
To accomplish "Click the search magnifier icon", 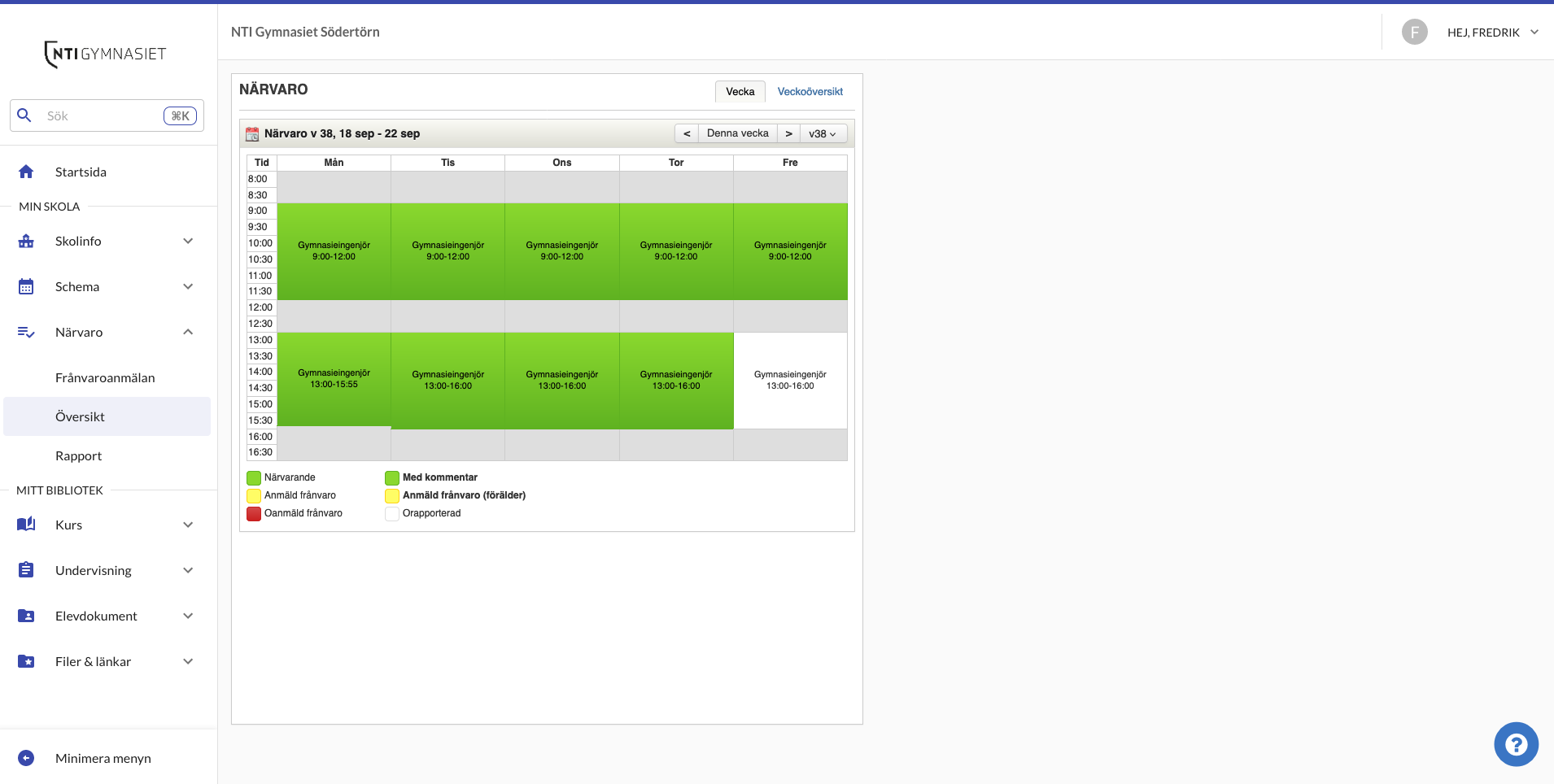I will click(24, 115).
